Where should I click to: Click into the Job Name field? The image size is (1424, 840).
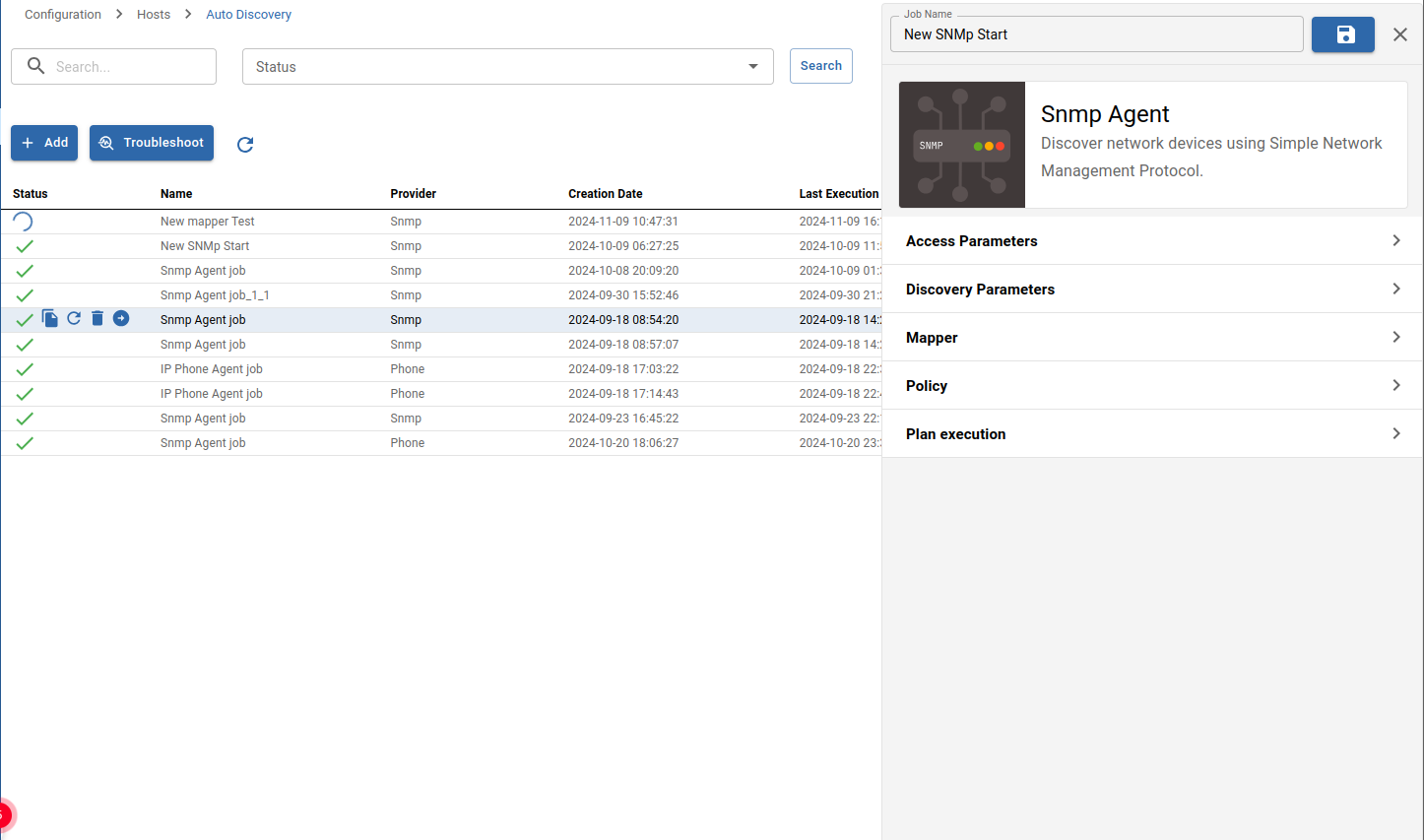click(1095, 34)
